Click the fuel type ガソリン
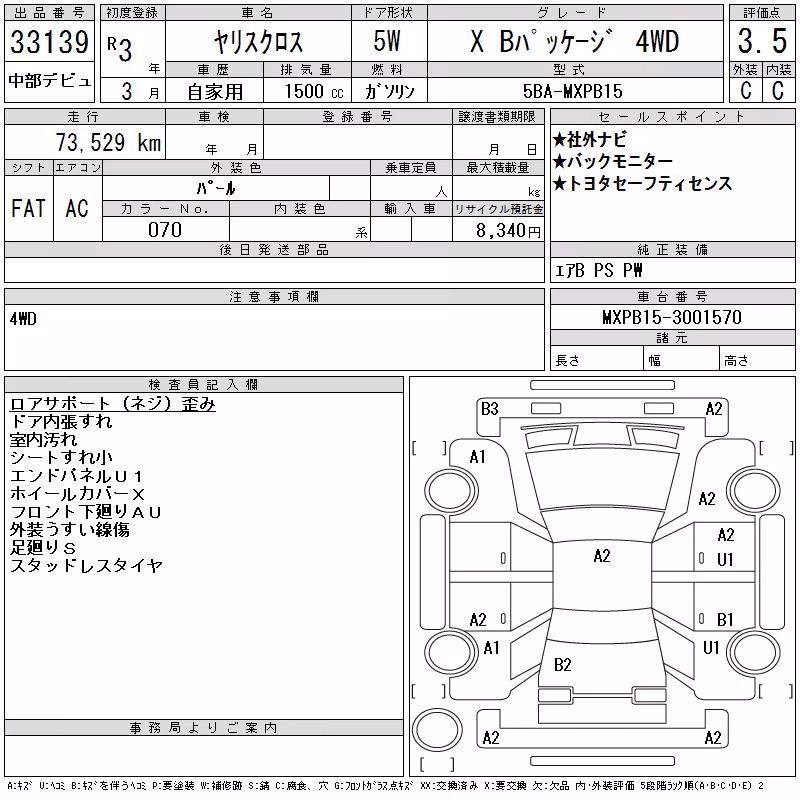 coord(389,91)
